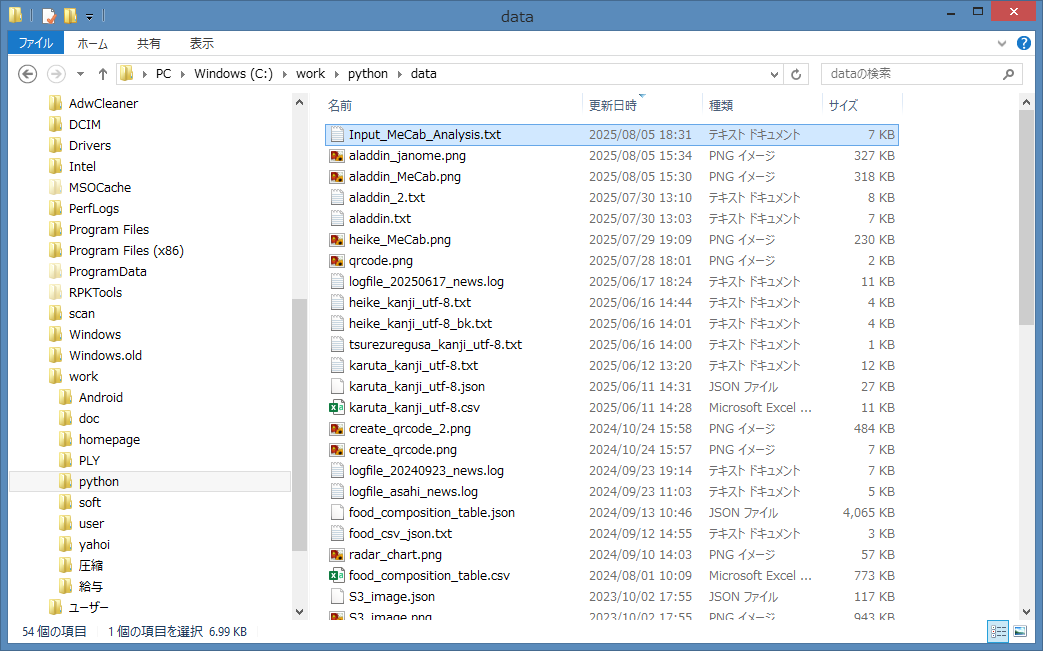Screen dimensions: 1043x651
Task: Click the magnifier icon in search box
Action: 1008,74
